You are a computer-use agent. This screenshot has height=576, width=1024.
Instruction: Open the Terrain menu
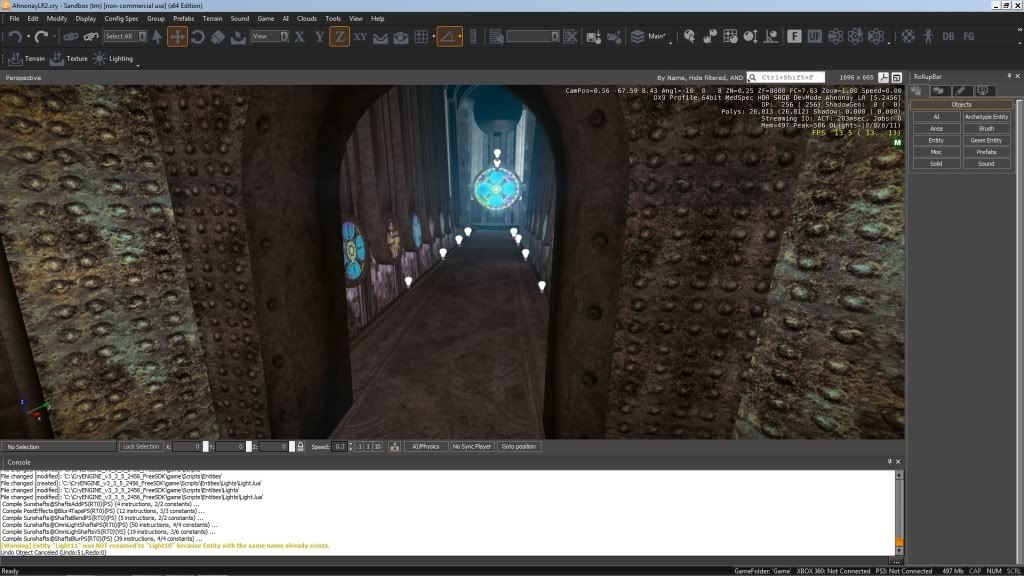tap(212, 18)
